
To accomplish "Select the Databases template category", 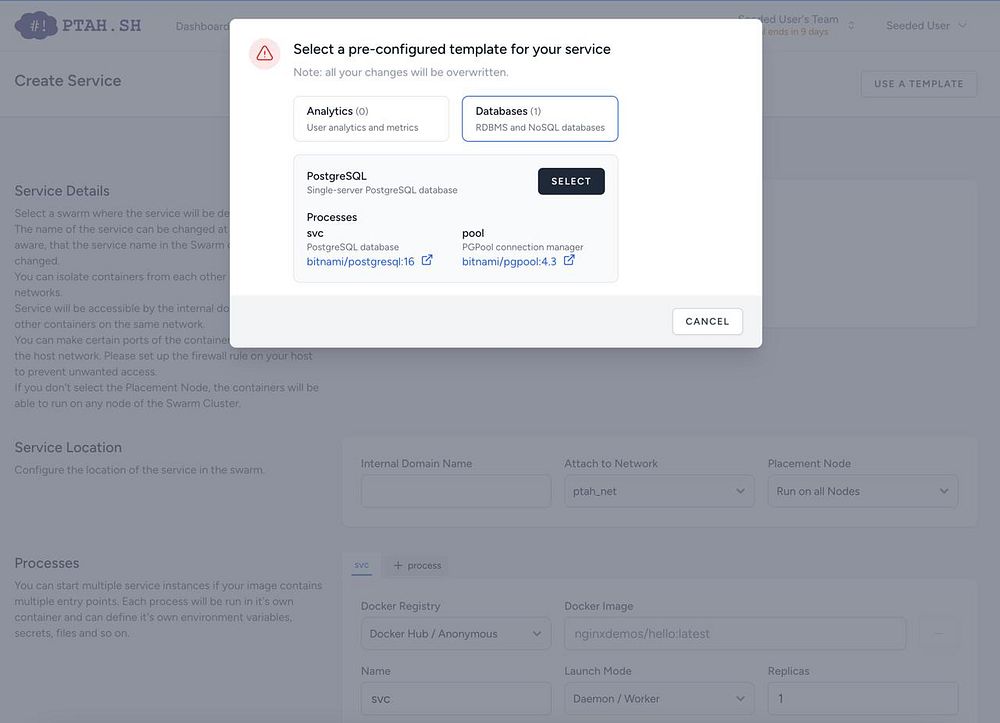I will click(x=540, y=119).
